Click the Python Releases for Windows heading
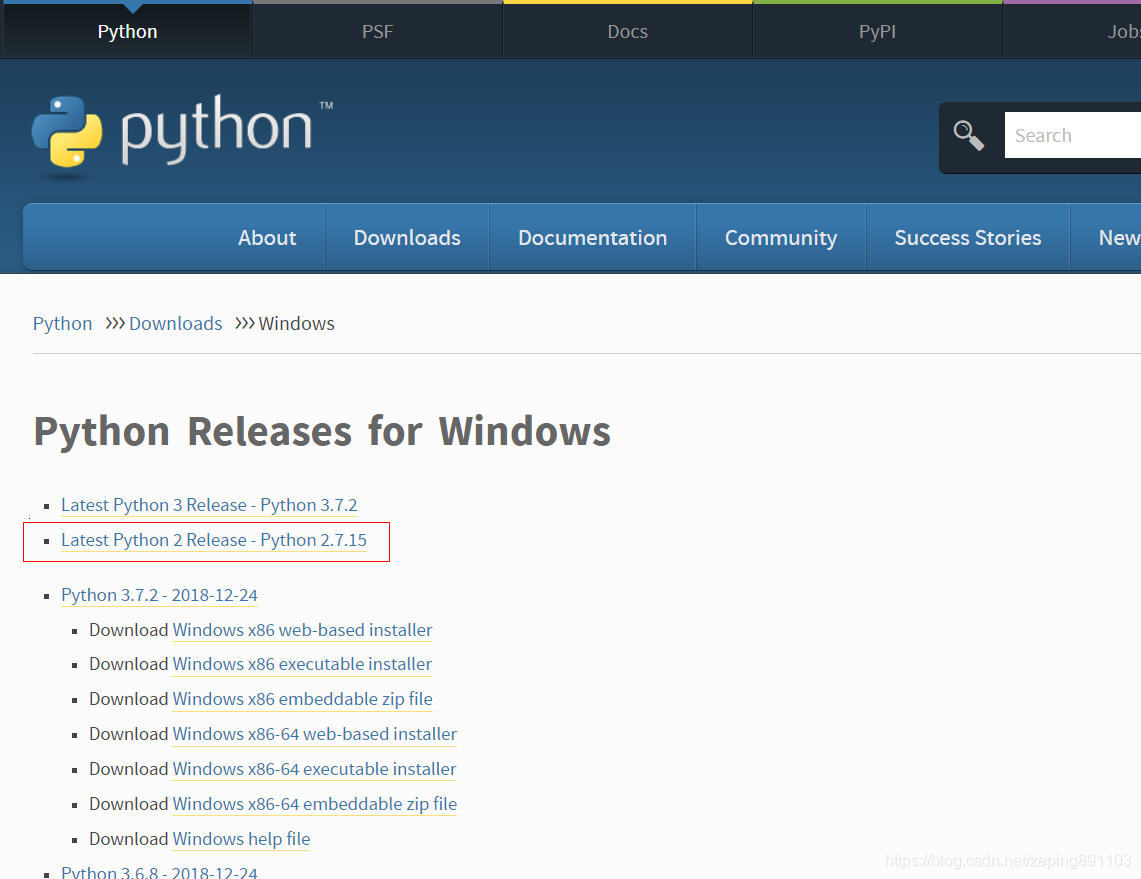This screenshot has height=879, width=1141. click(322, 431)
